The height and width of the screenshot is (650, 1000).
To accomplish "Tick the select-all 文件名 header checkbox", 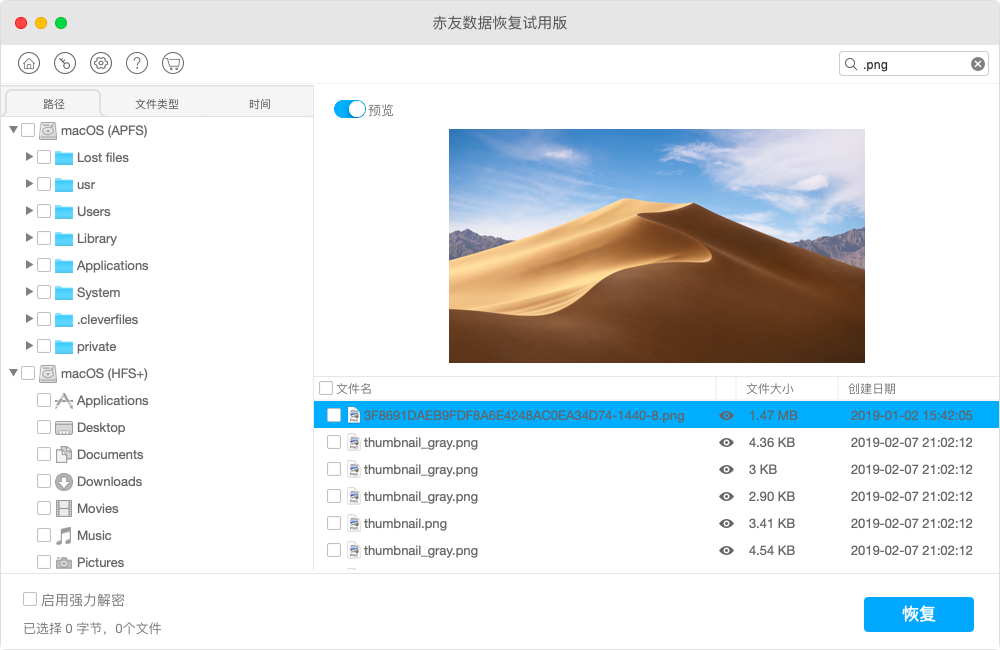I will pyautogui.click(x=326, y=388).
